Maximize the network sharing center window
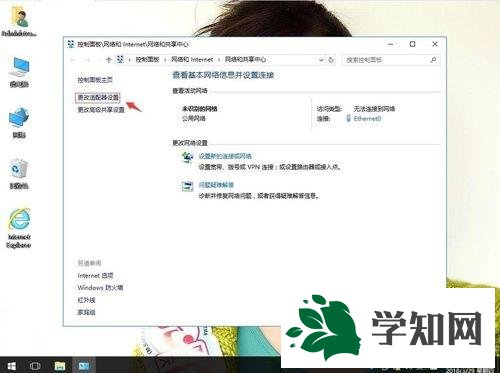 [412, 44]
